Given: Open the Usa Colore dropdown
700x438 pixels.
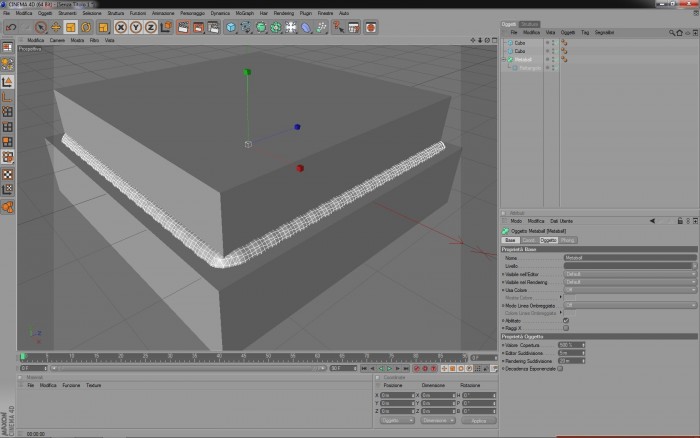Looking at the screenshot, I should click(x=630, y=290).
